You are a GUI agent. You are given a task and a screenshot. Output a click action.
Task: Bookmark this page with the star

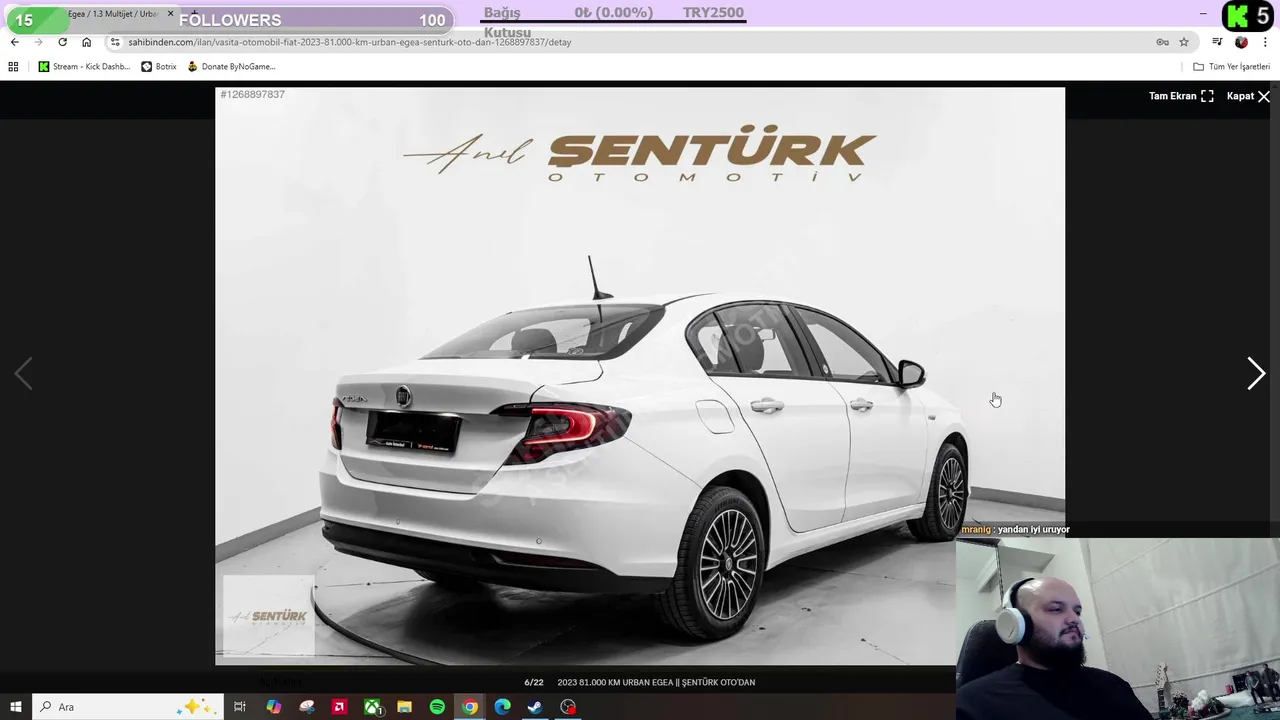(1184, 42)
